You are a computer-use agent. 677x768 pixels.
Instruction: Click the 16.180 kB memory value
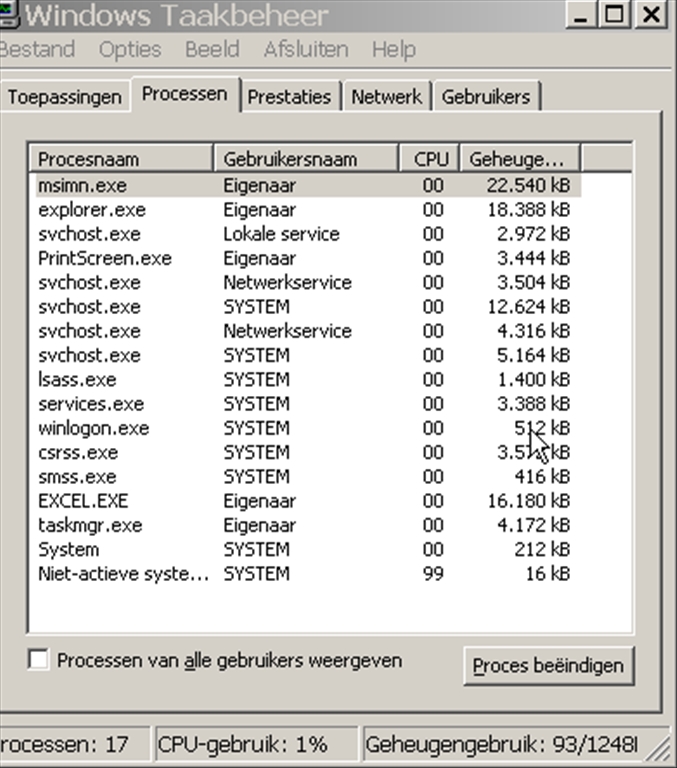[528, 501]
